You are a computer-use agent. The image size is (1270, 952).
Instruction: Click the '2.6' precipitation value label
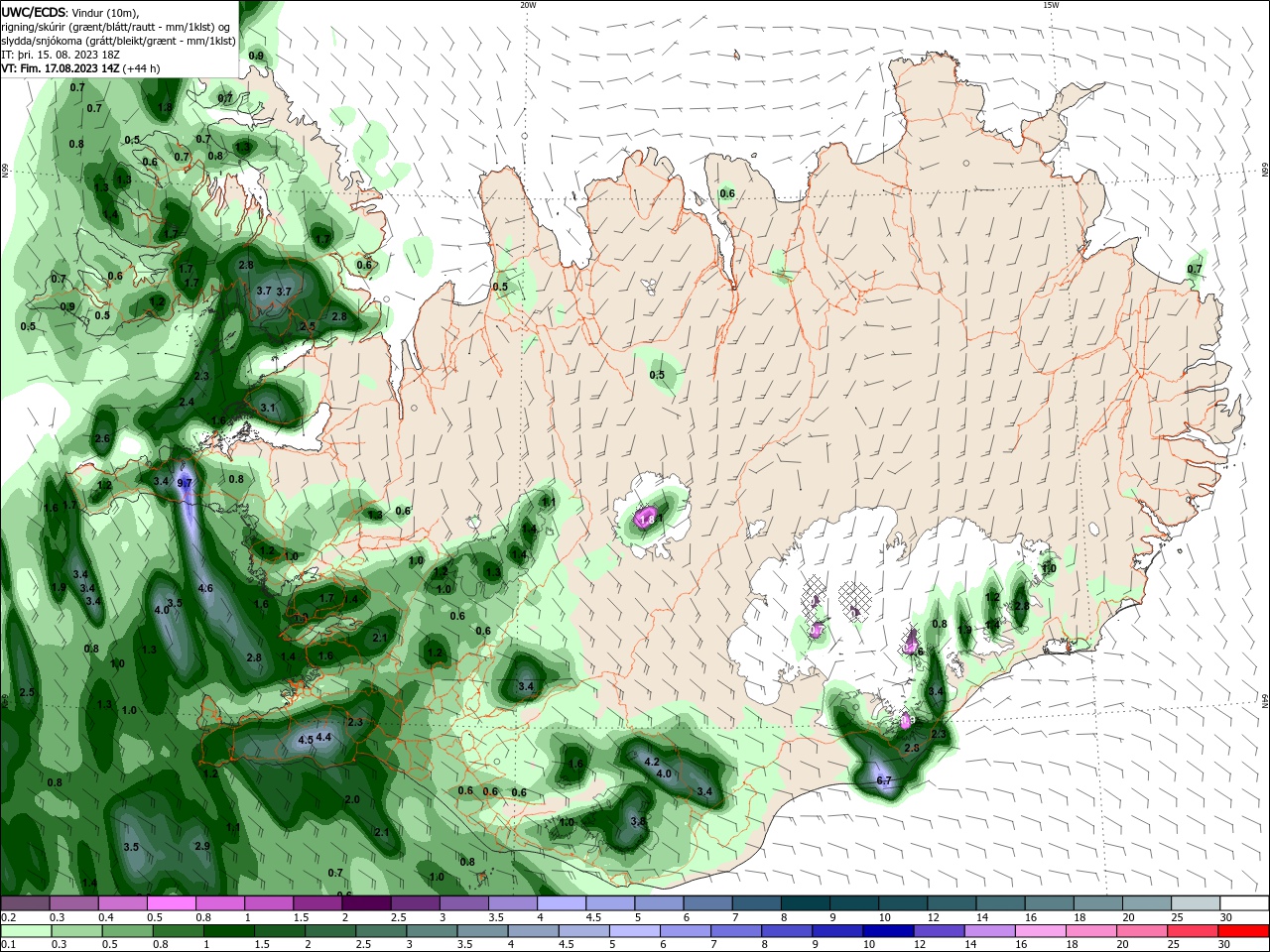coord(101,438)
